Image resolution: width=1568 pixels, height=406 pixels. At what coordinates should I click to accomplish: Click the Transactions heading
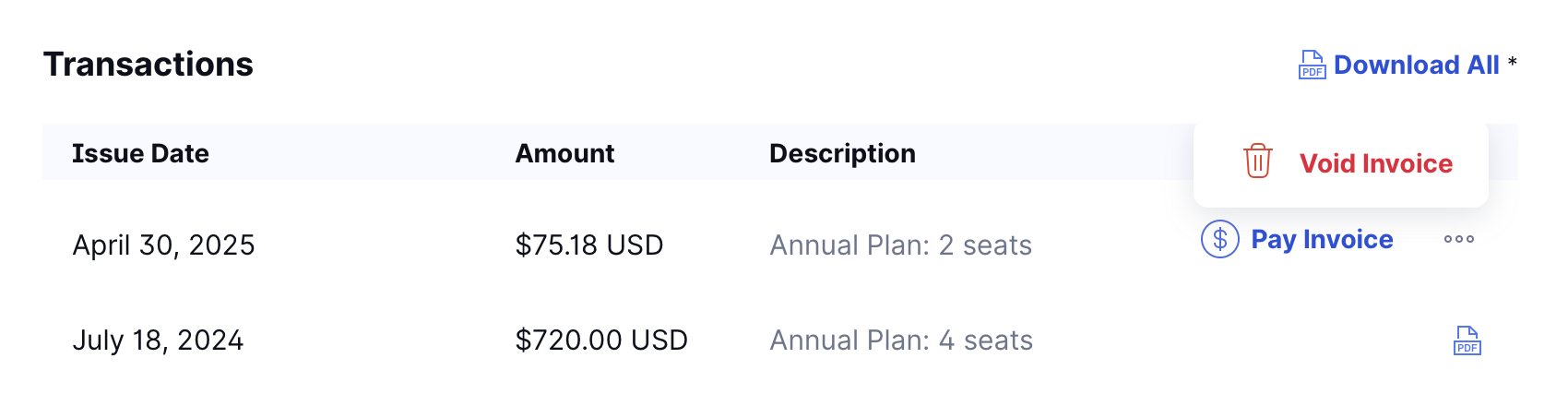[148, 65]
